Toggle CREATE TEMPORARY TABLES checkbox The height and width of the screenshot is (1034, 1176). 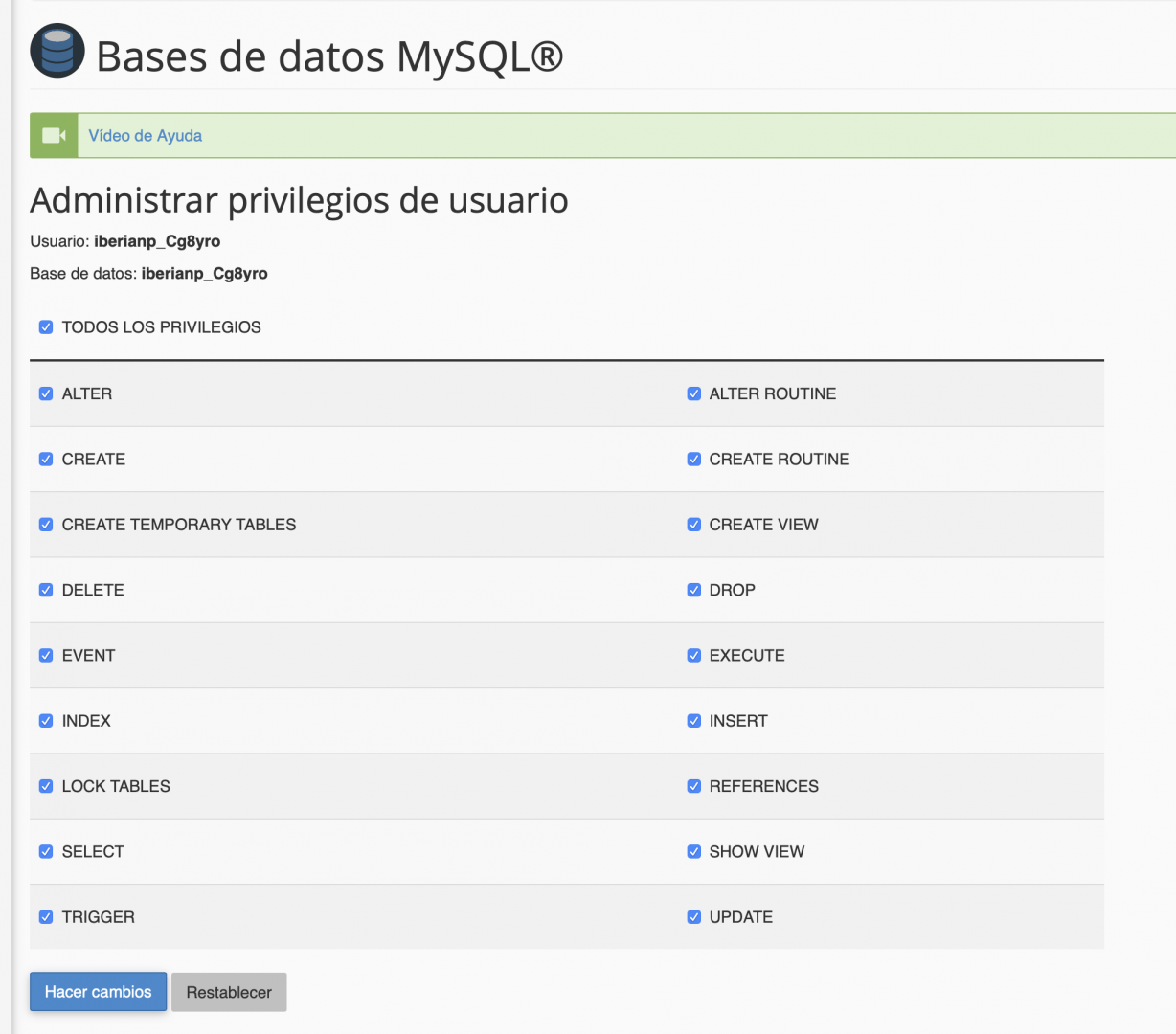pos(46,525)
